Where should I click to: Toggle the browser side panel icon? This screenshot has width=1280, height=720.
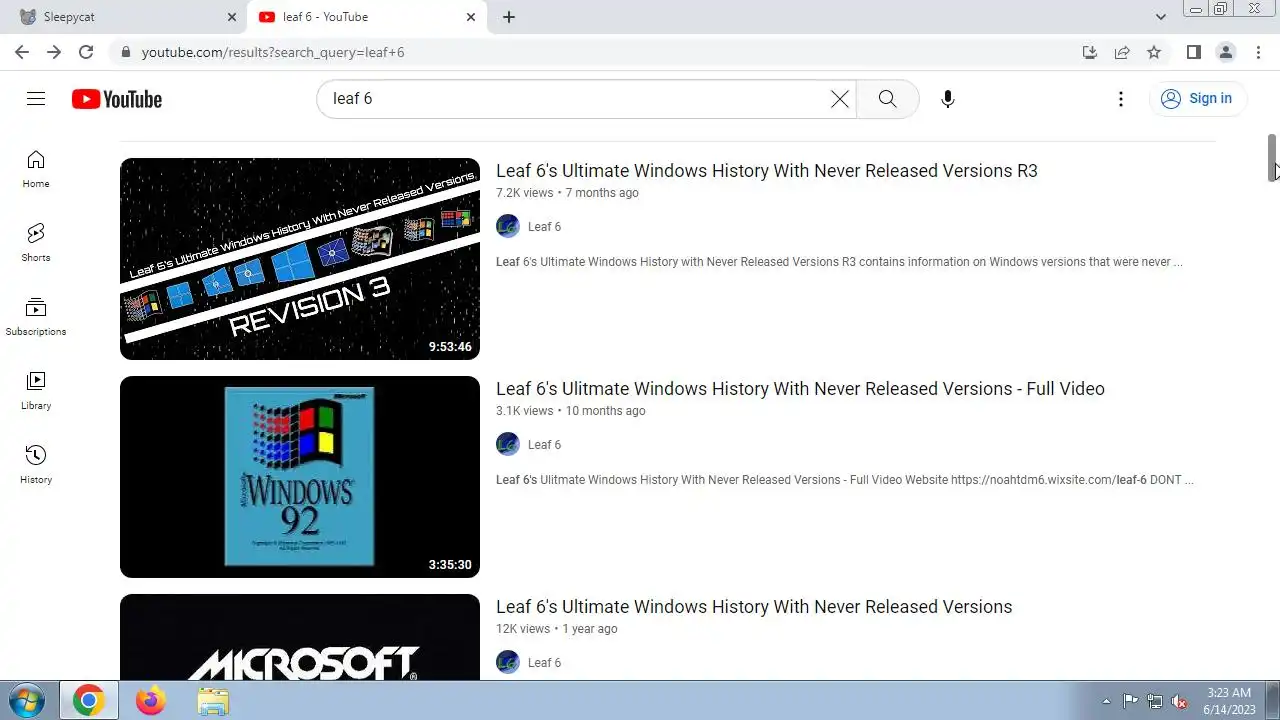[1194, 52]
